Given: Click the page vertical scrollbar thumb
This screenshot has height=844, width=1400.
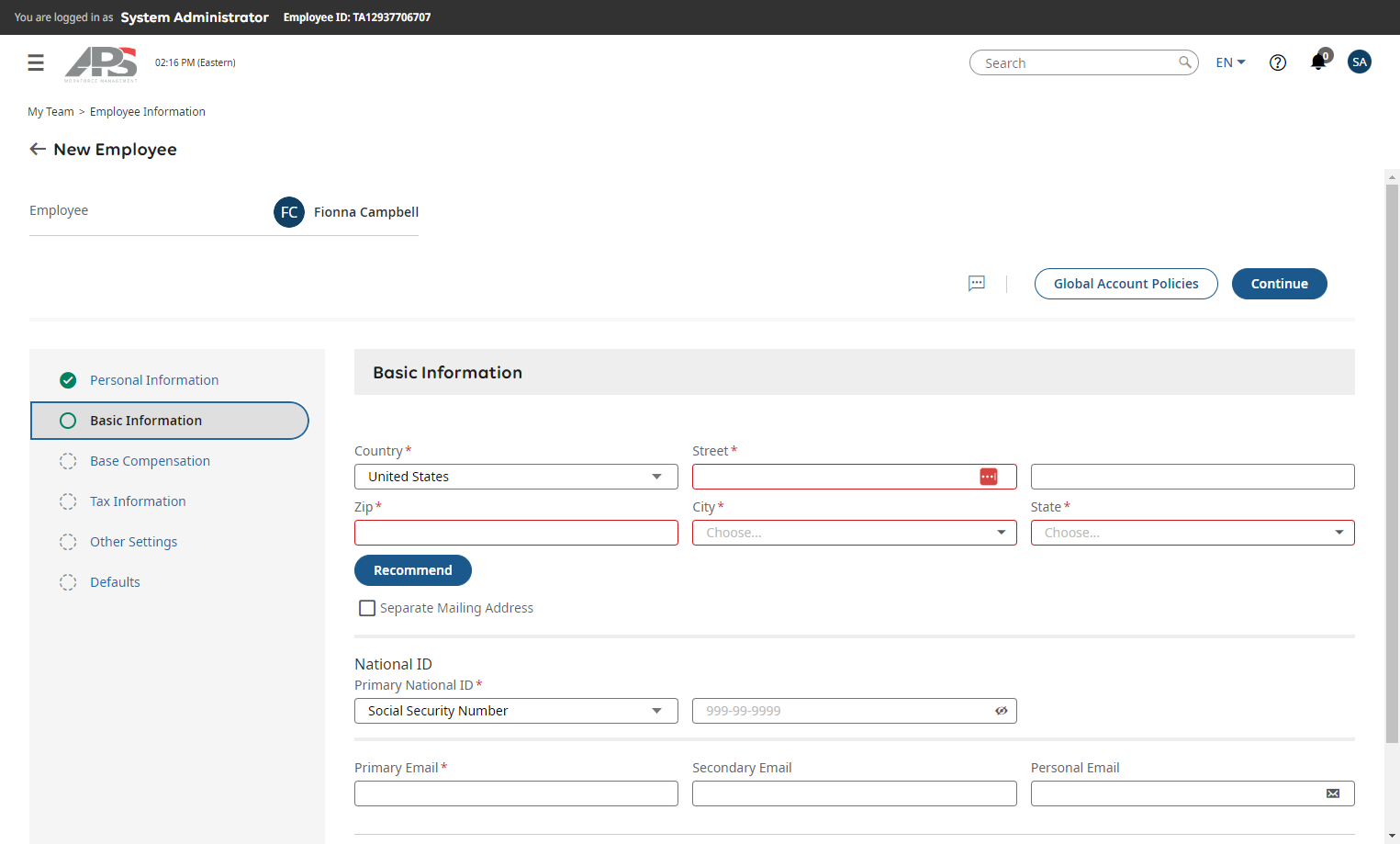Looking at the screenshot, I should pyautogui.click(x=1392, y=464).
